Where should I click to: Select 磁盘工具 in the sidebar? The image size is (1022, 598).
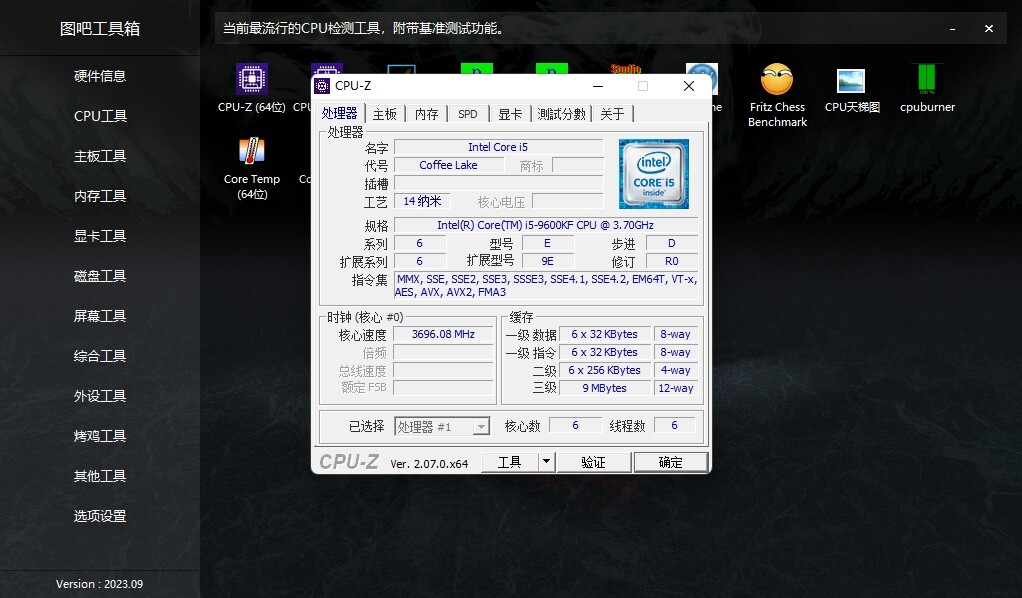(99, 276)
